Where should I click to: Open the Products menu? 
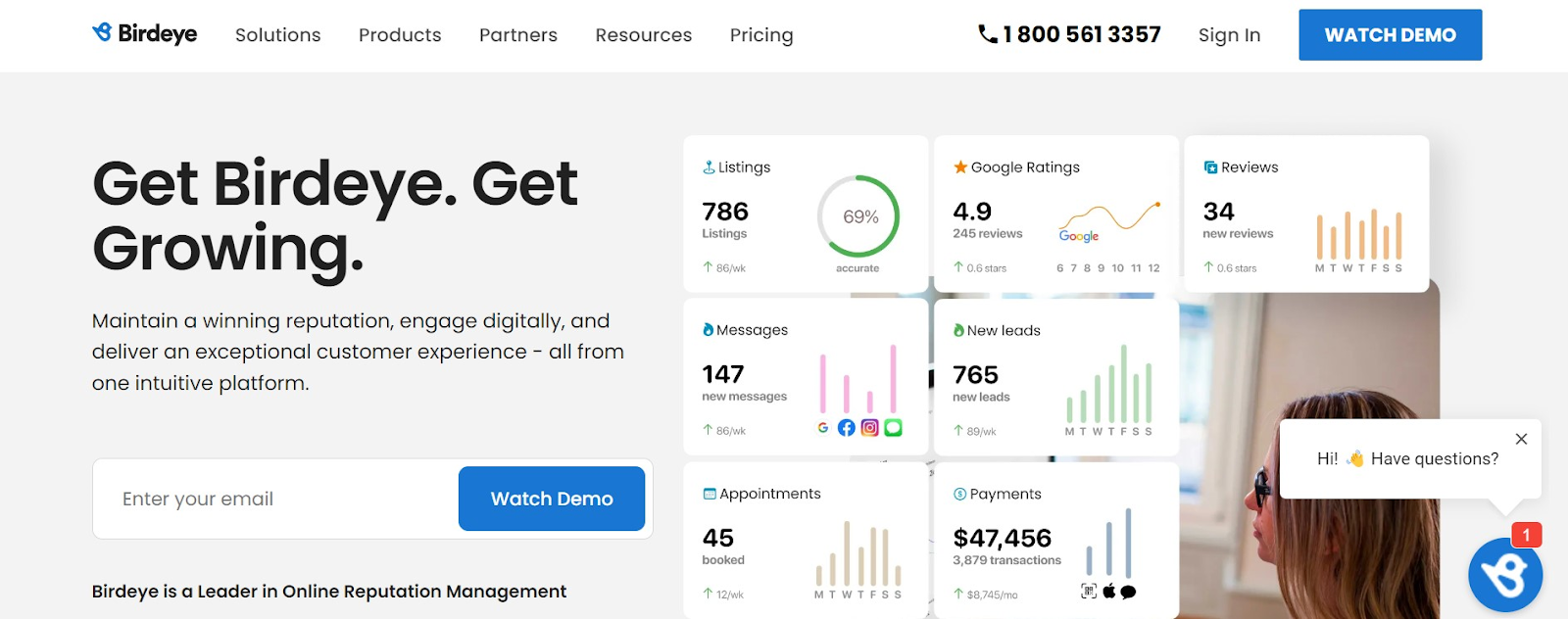tap(400, 35)
